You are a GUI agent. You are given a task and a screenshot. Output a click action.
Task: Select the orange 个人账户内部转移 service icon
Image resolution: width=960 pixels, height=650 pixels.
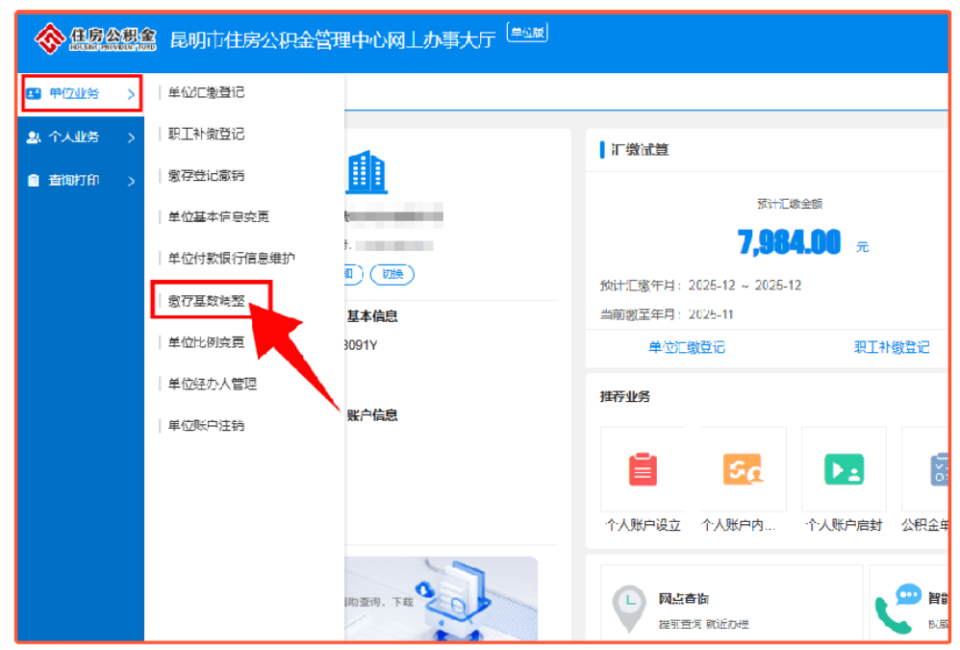pyautogui.click(x=741, y=468)
